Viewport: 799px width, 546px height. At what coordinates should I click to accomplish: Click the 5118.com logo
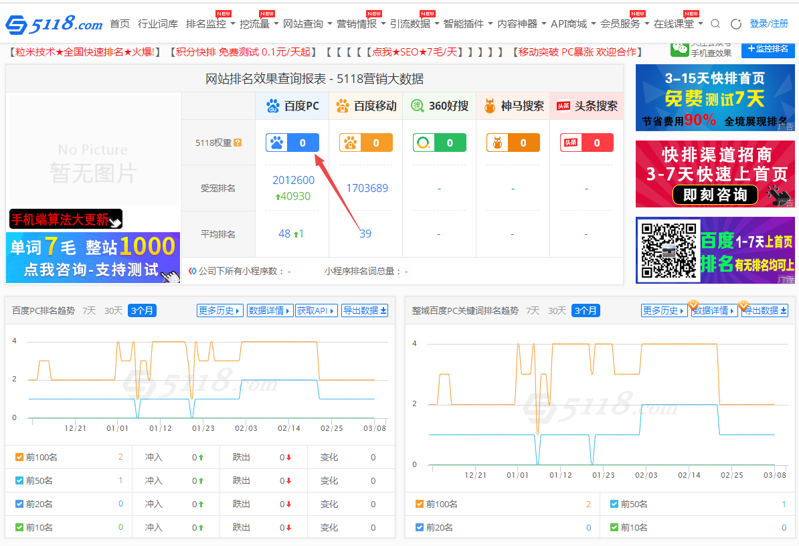[x=55, y=23]
